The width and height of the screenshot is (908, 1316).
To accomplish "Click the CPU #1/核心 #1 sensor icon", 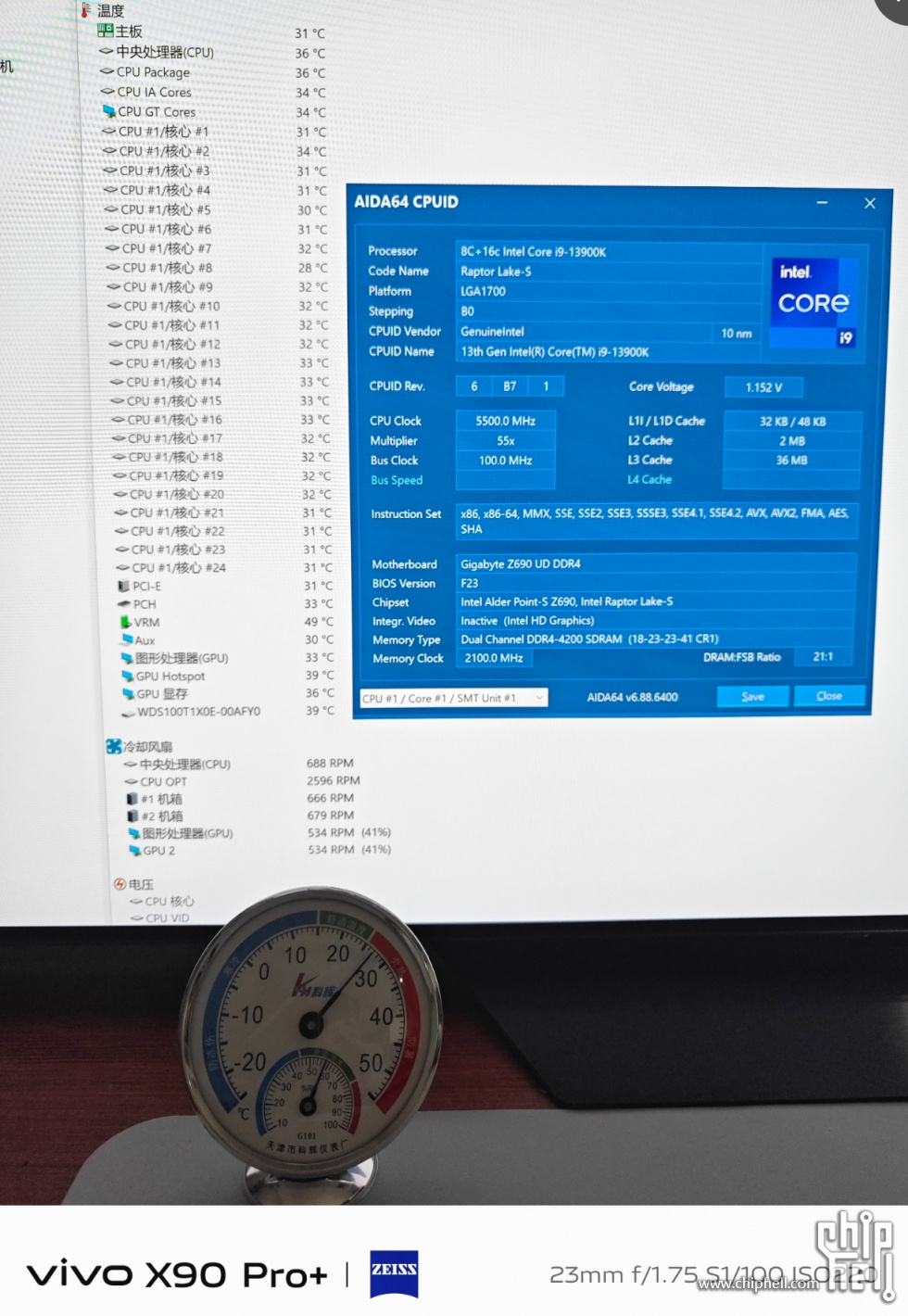I will pyautogui.click(x=109, y=131).
